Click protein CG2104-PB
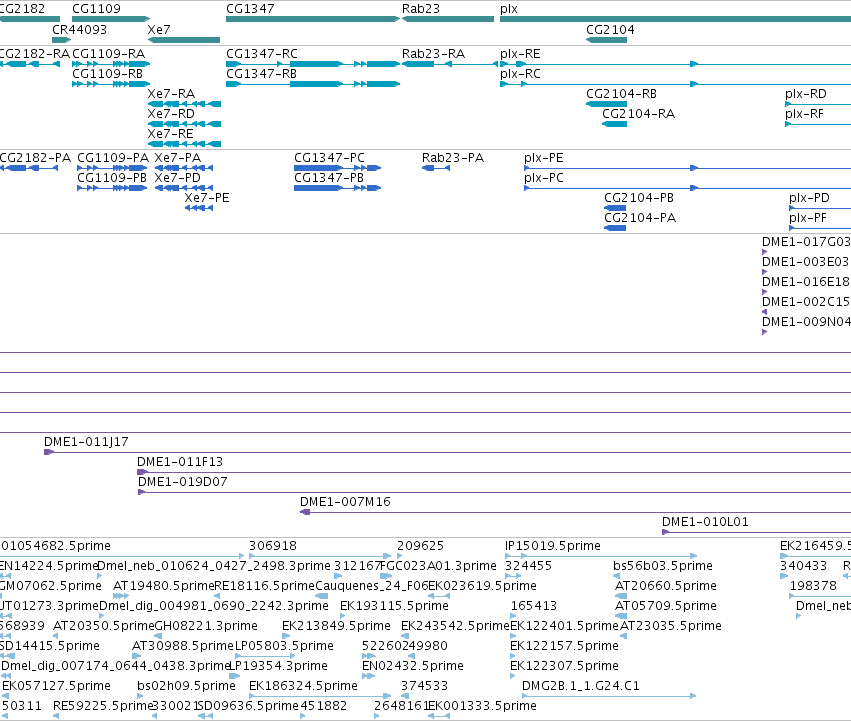The width and height of the screenshot is (851, 721). tap(615, 208)
